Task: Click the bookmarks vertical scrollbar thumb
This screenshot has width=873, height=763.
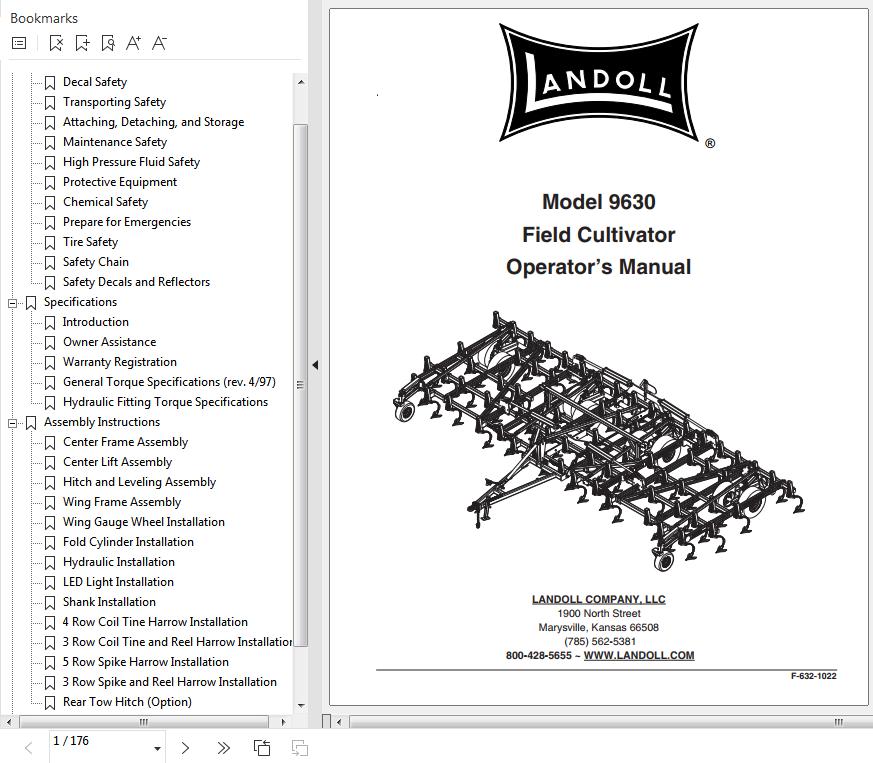Action: [301, 385]
